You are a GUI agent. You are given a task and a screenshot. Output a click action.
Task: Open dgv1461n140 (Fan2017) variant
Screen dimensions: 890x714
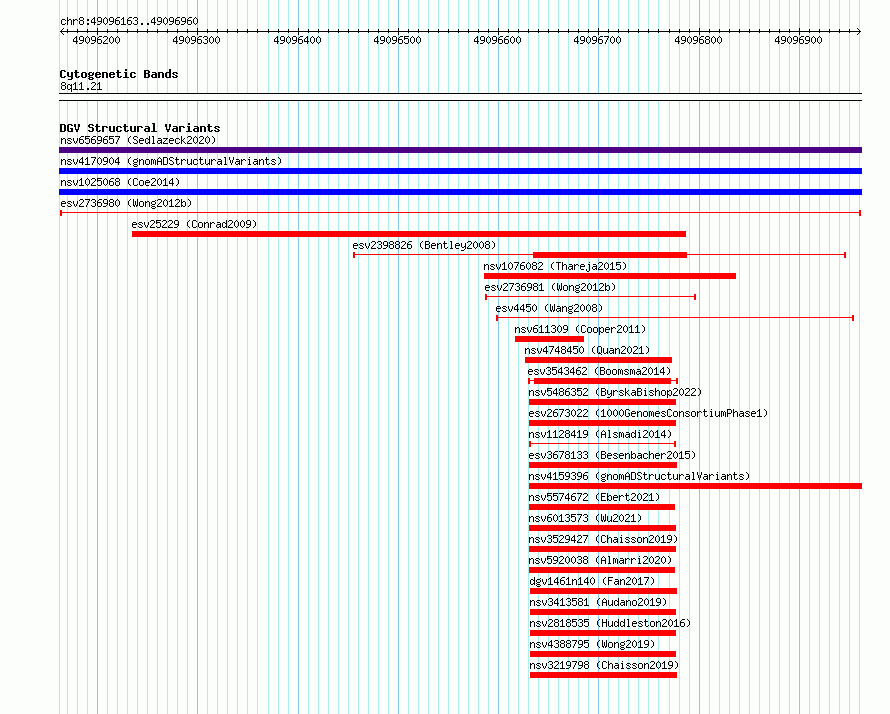[592, 581]
